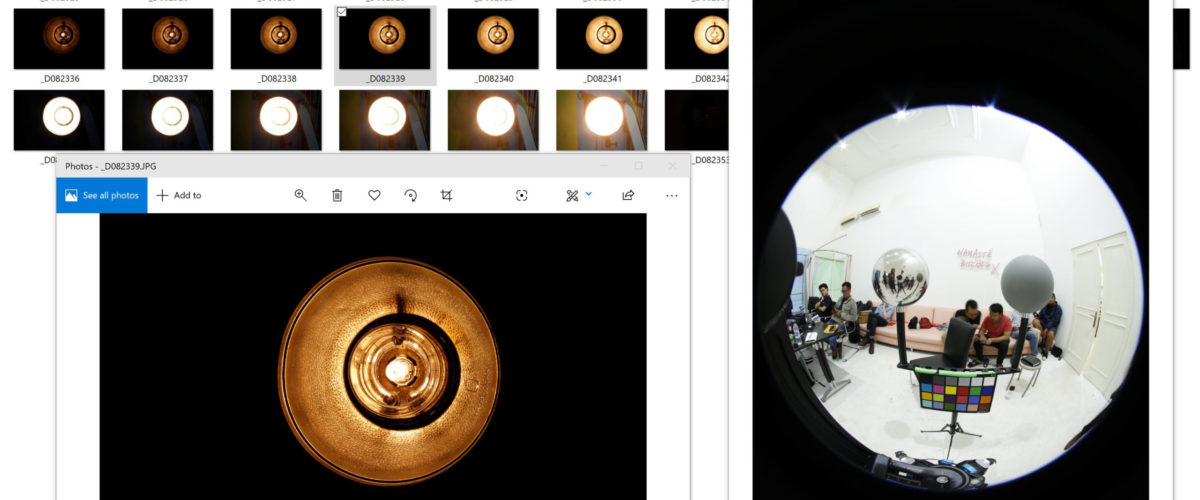Select the _D082340 thumbnail in Explorer
Image resolution: width=1200 pixels, height=500 pixels.
pos(493,38)
